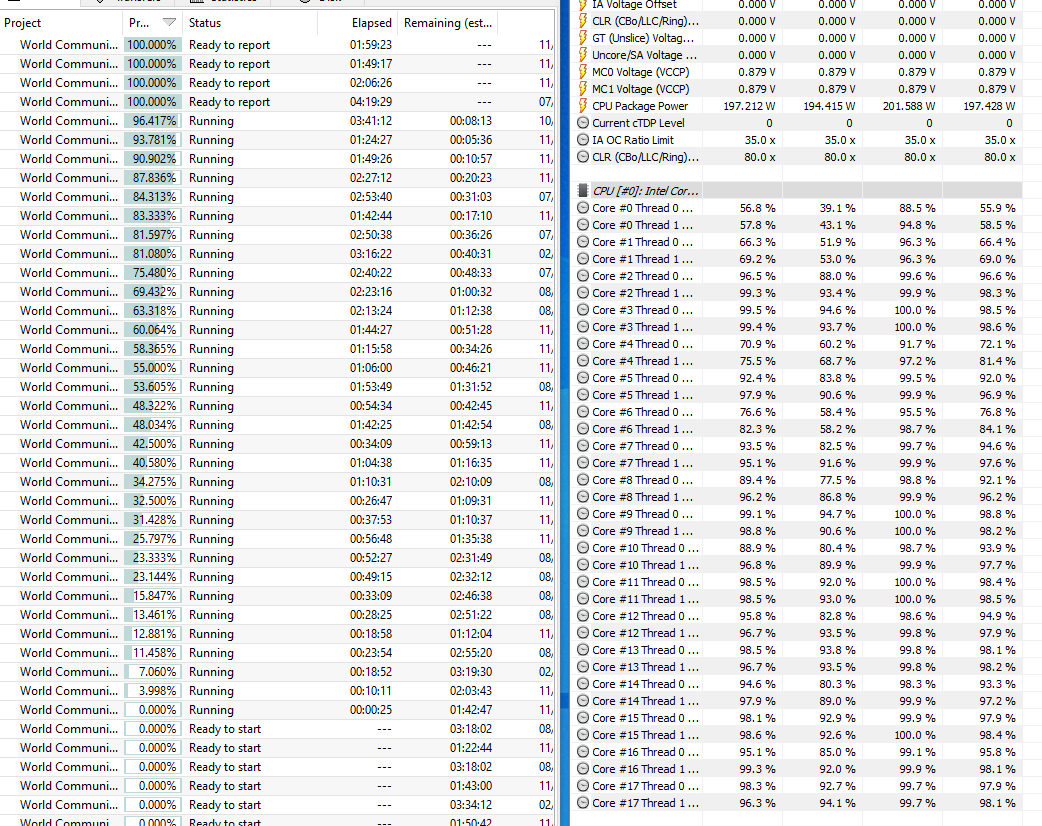Click the project name in the 34.275% row
This screenshot has width=1042, height=826.
tap(68, 482)
